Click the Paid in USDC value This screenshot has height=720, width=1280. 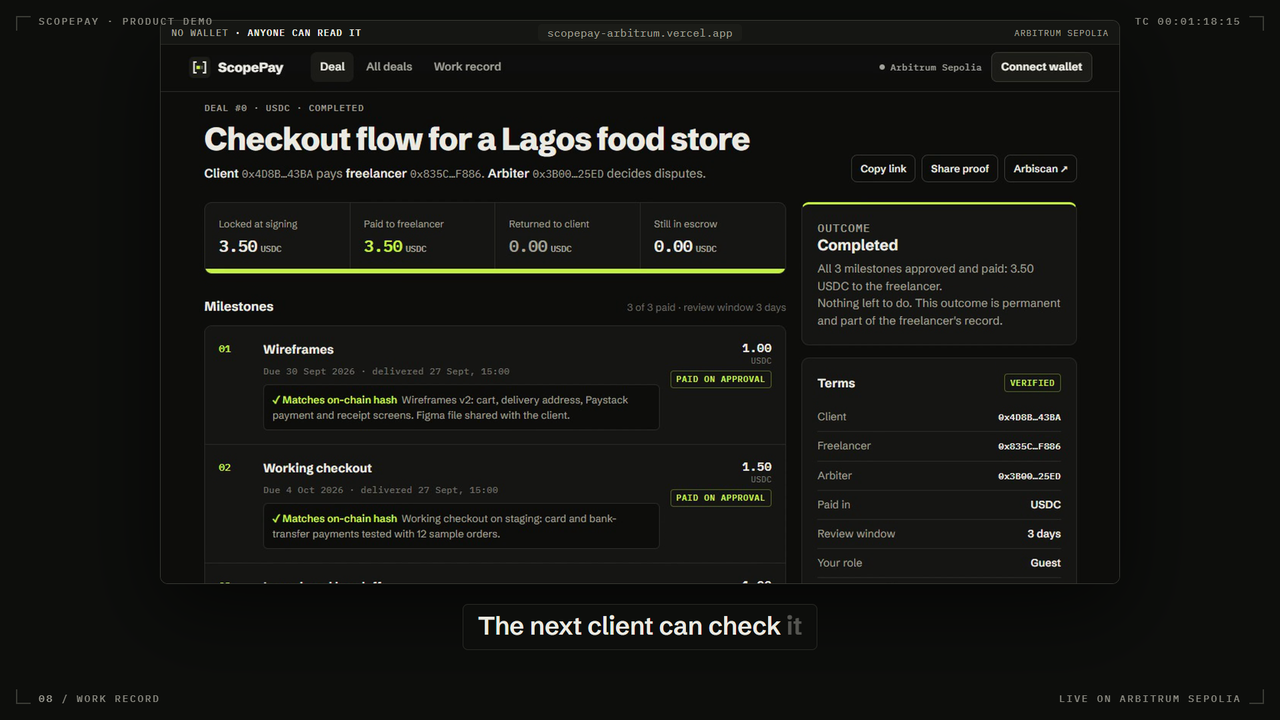[x=1045, y=505]
